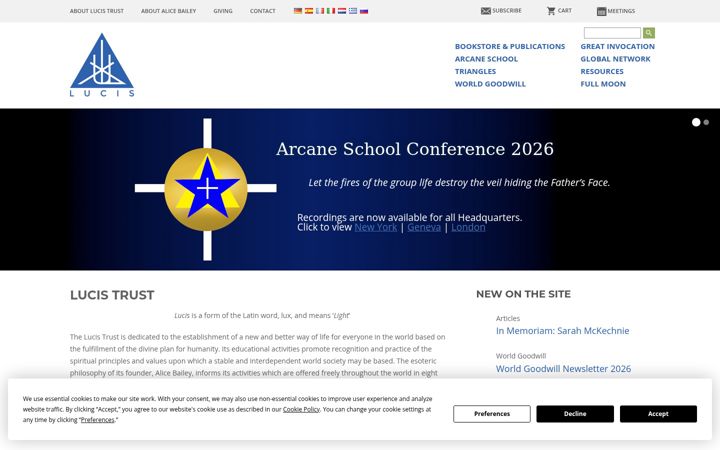
Task: Open Great Invocation navigation link
Action: tap(618, 46)
